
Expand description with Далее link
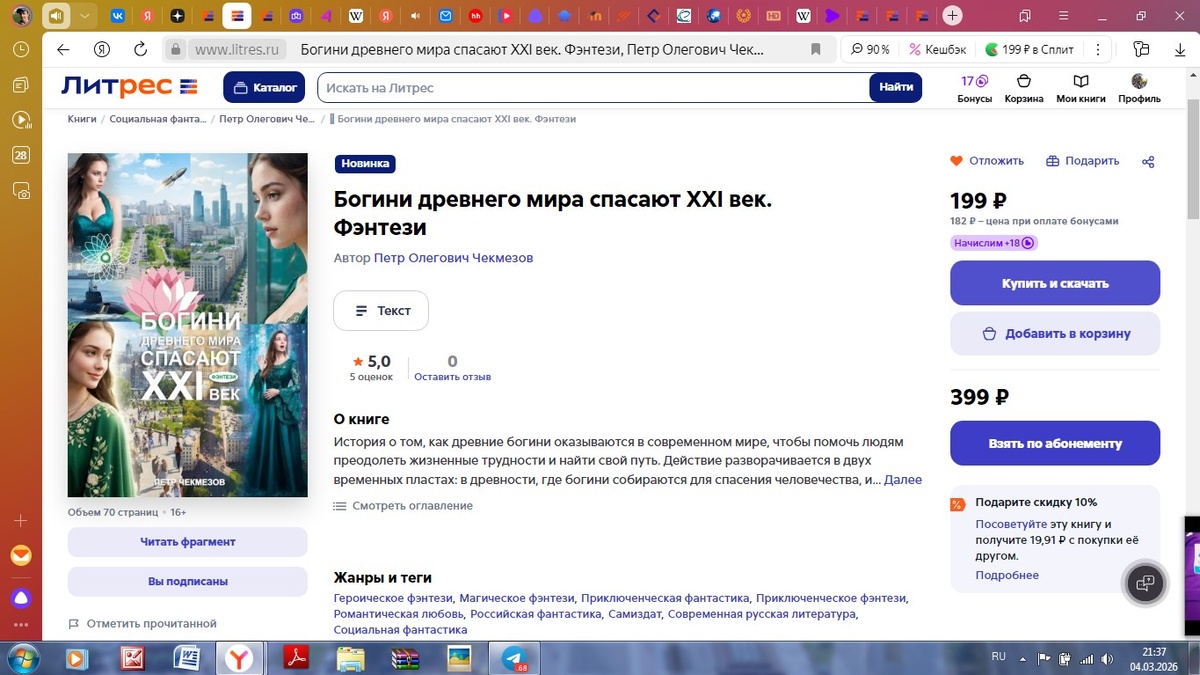pos(903,480)
